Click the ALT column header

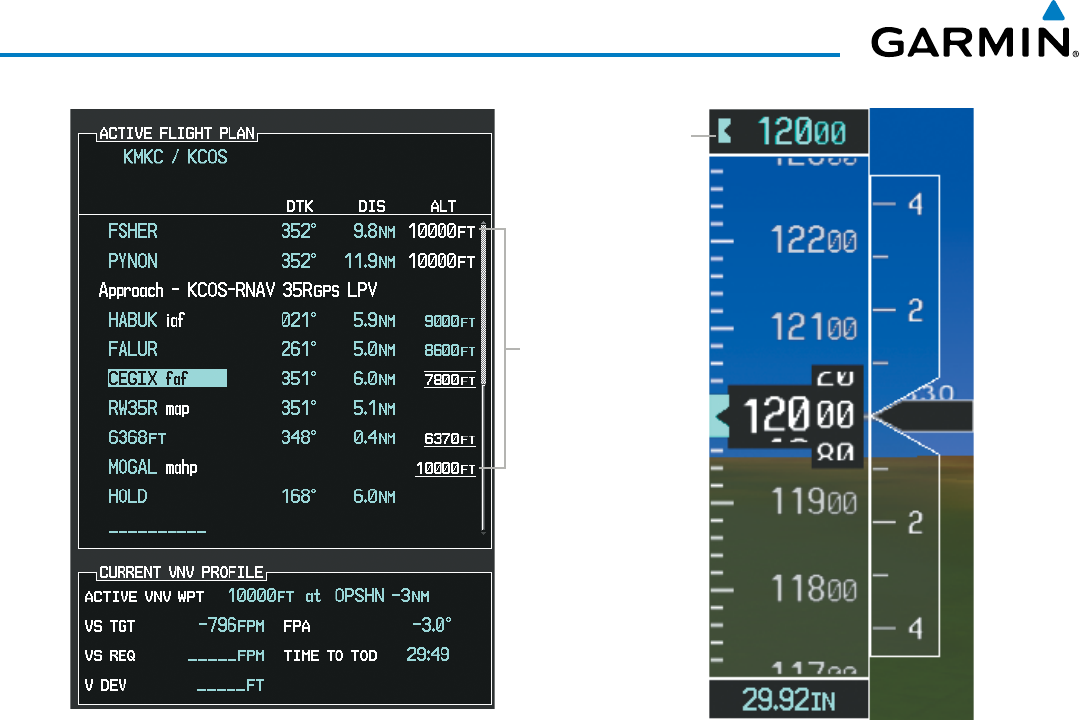pos(443,206)
